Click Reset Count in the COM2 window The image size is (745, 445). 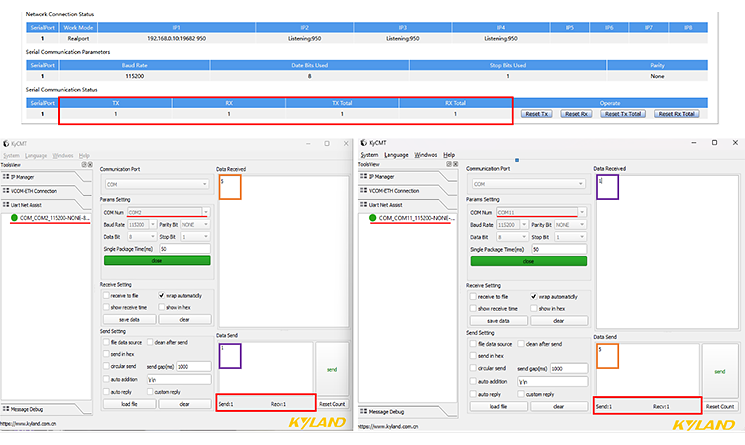point(332,404)
